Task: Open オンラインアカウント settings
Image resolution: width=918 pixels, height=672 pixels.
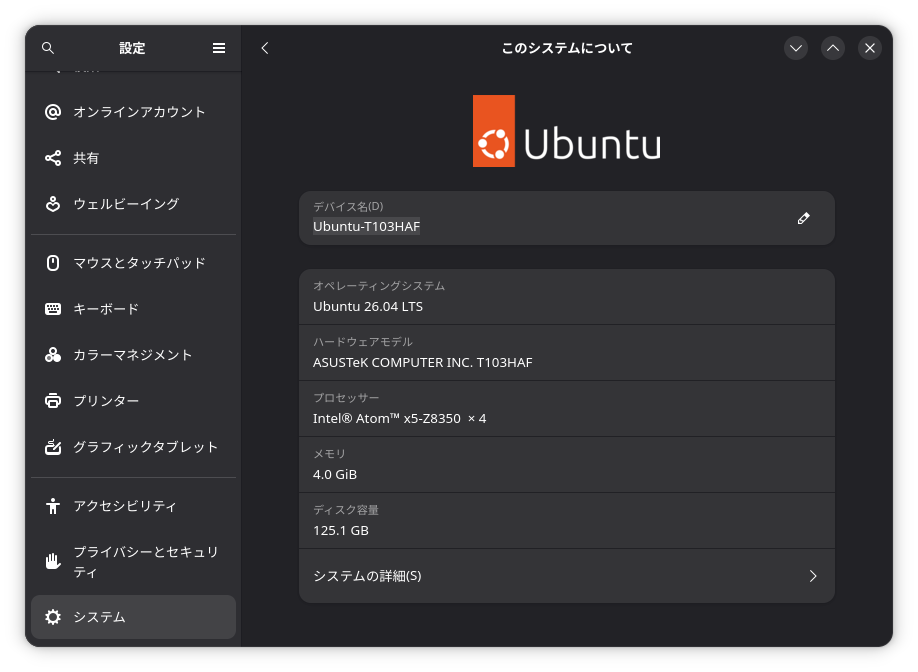Action: point(133,112)
